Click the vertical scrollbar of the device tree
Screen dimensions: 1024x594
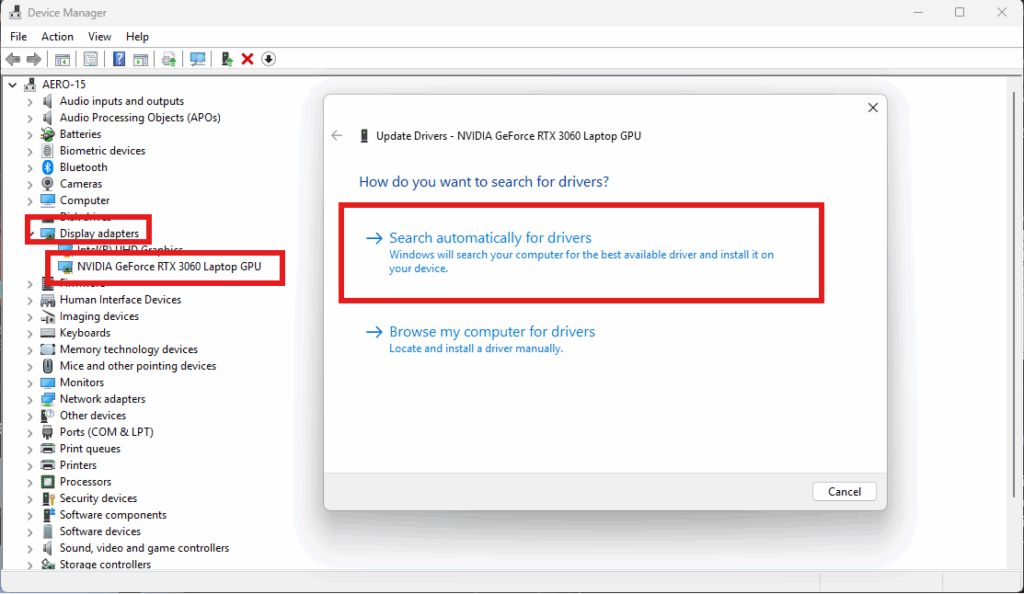tap(1014, 294)
